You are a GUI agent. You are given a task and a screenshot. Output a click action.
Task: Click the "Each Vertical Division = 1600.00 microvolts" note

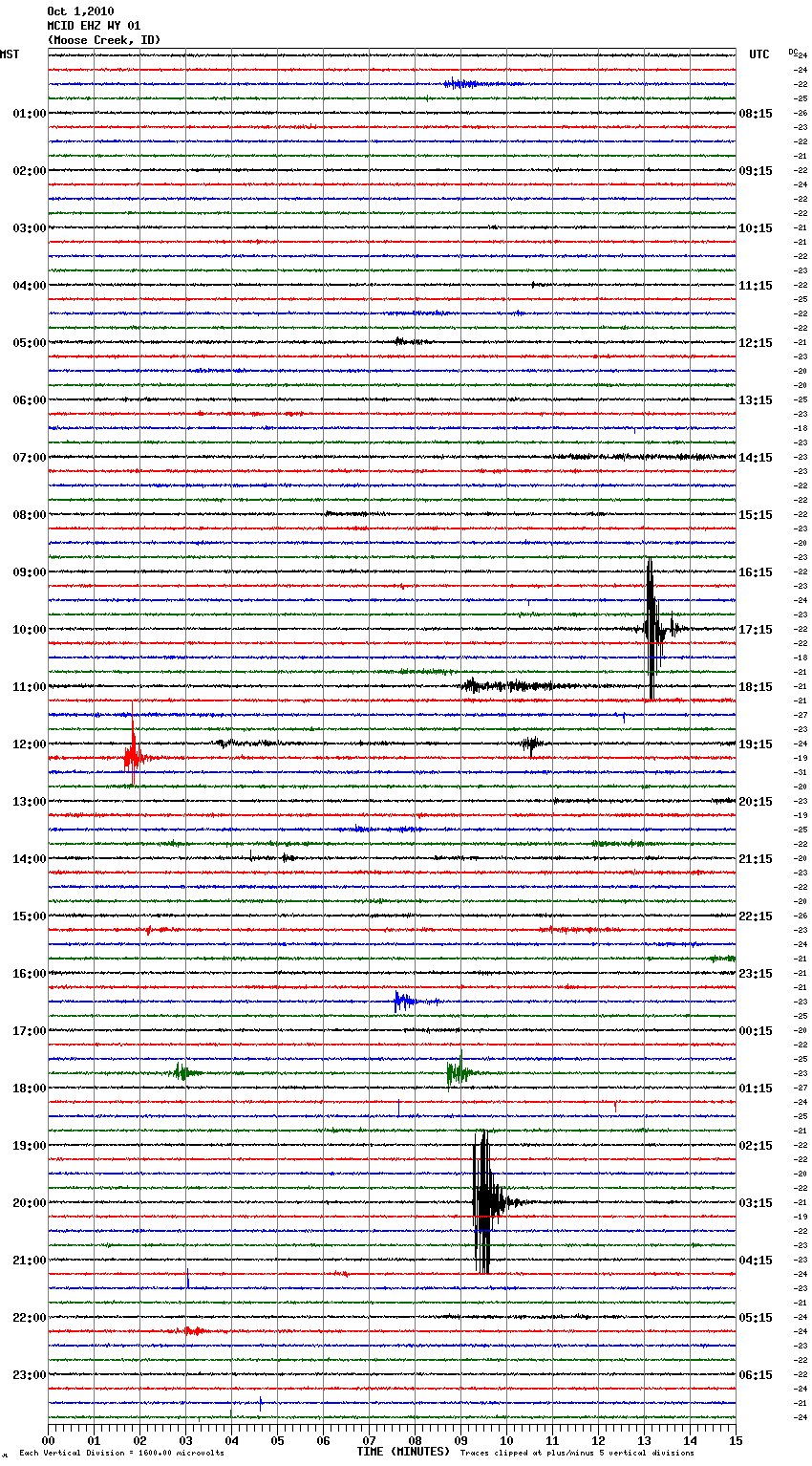[121, 1453]
